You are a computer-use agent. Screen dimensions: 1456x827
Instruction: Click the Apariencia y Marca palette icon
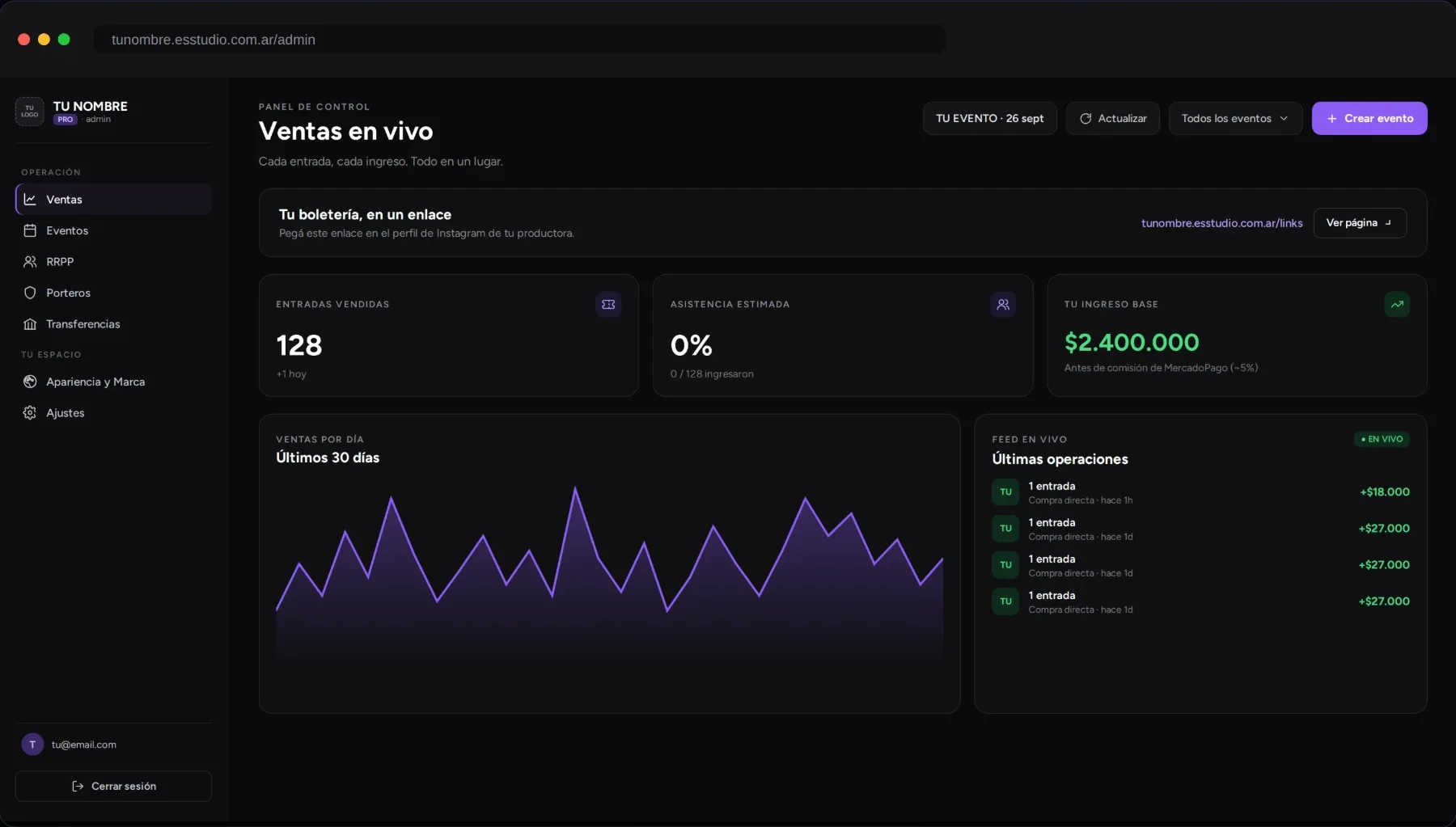tap(30, 382)
